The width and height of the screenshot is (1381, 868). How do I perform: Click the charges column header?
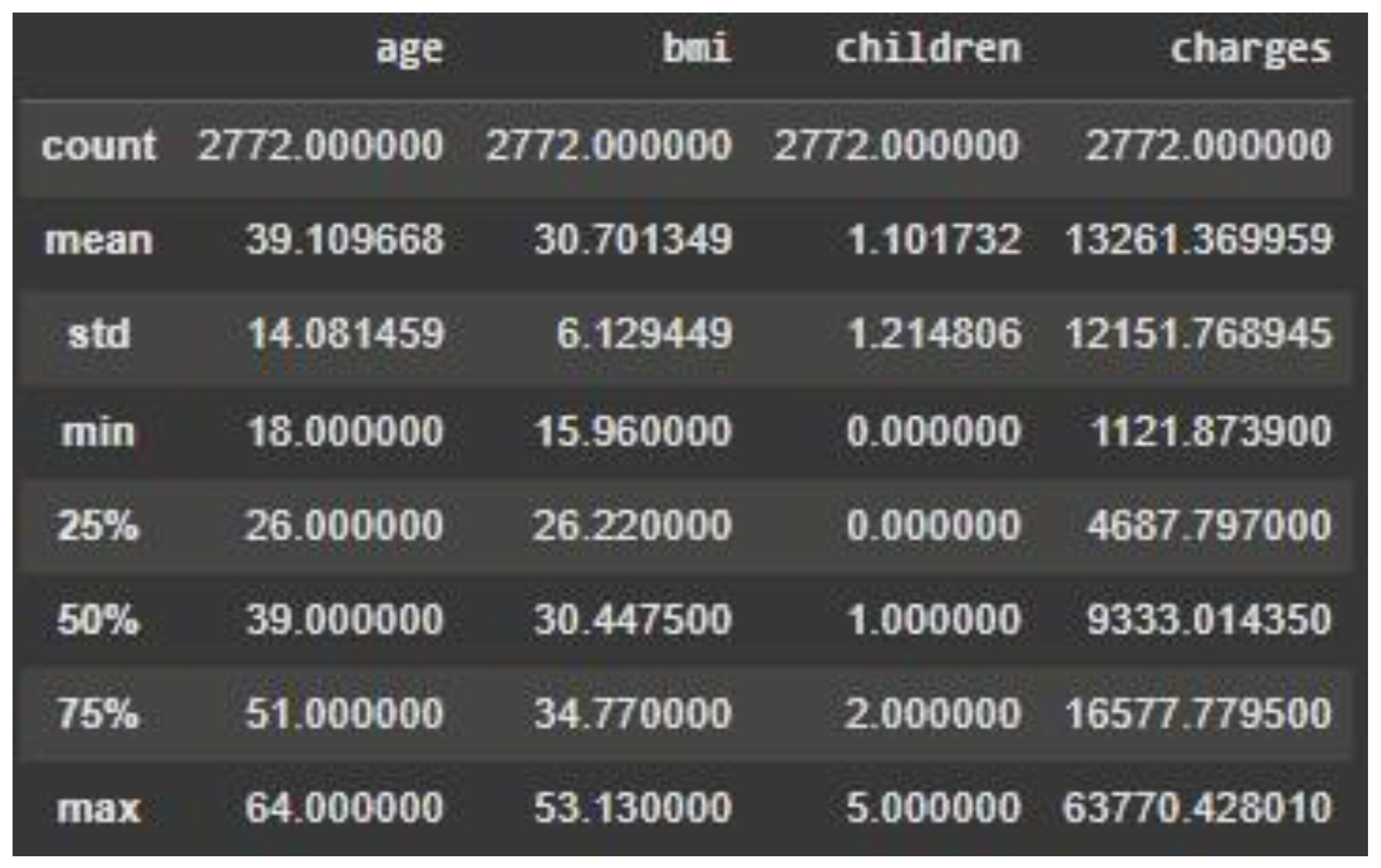[x=1250, y=49]
